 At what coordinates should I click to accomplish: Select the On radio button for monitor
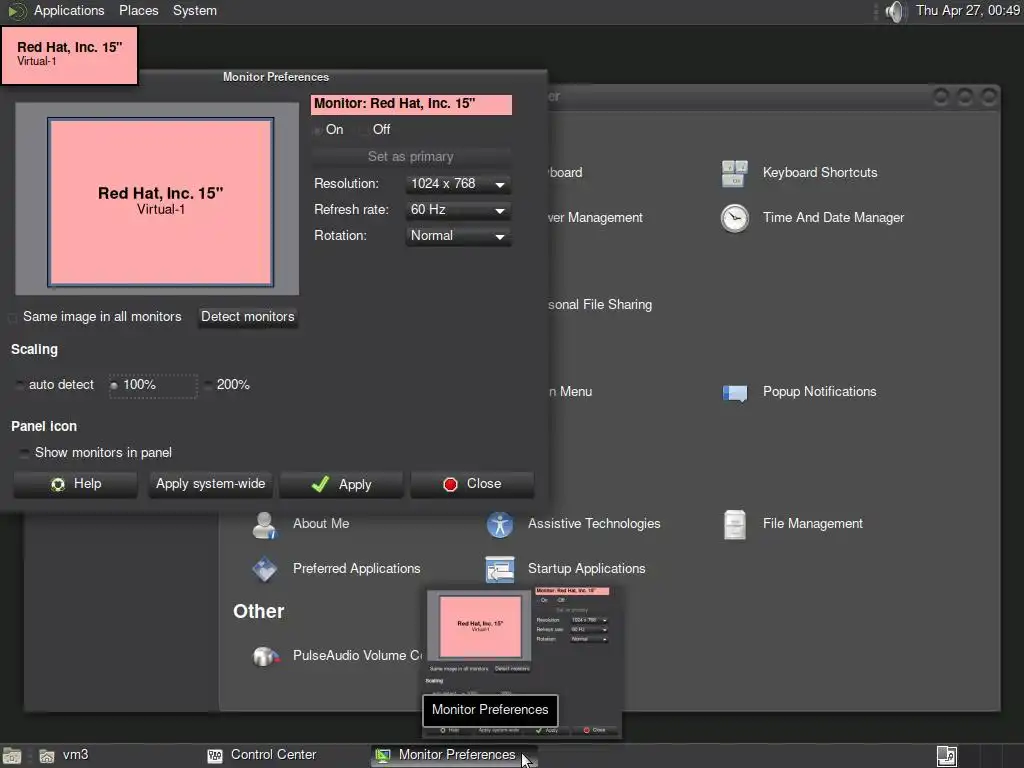[x=318, y=130]
